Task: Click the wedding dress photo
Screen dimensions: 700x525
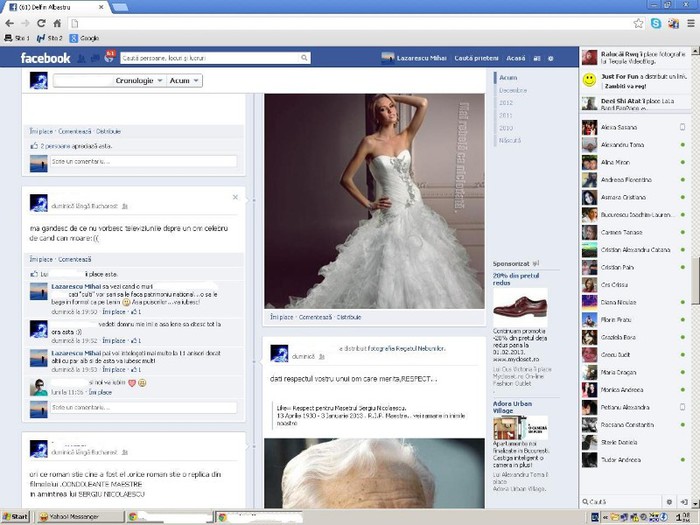Action: [374, 200]
